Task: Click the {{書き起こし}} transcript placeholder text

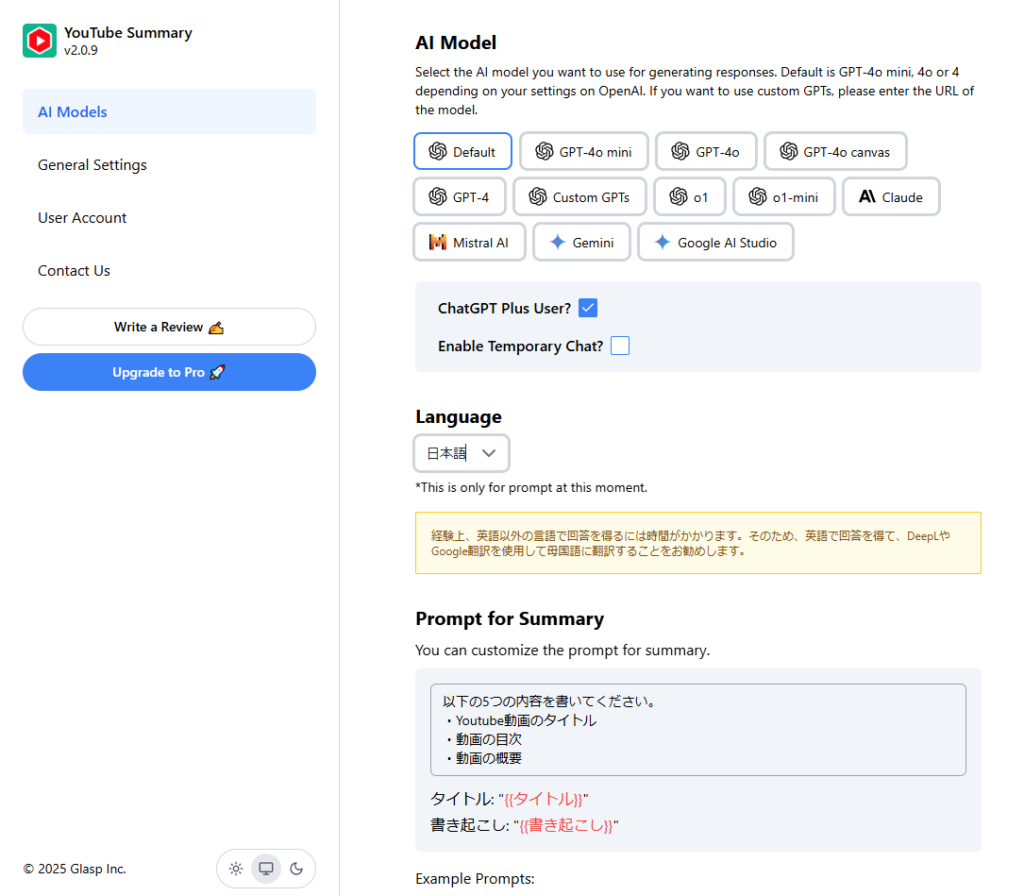Action: 566,825
